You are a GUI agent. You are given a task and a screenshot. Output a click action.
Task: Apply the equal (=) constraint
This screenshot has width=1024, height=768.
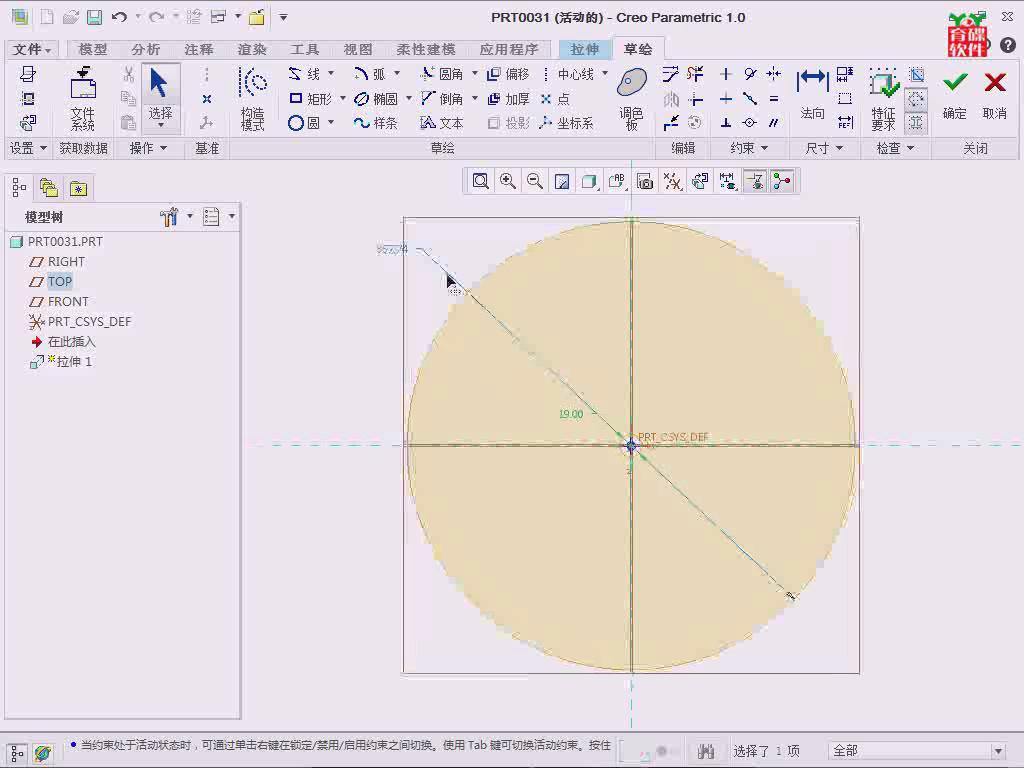click(x=774, y=99)
